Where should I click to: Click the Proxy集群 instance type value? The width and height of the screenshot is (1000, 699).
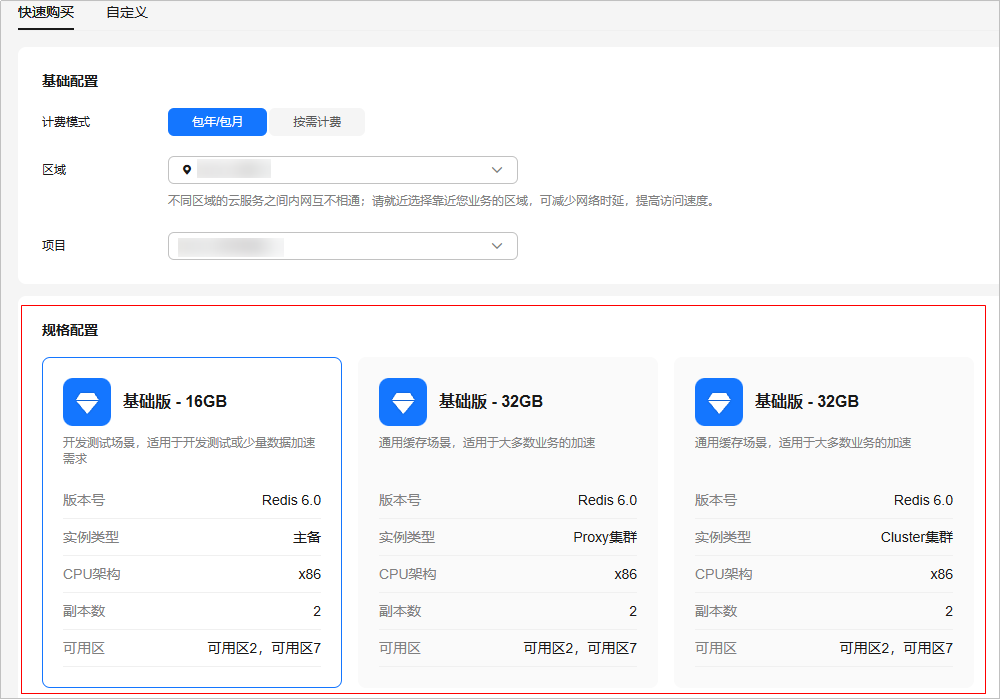(605, 537)
